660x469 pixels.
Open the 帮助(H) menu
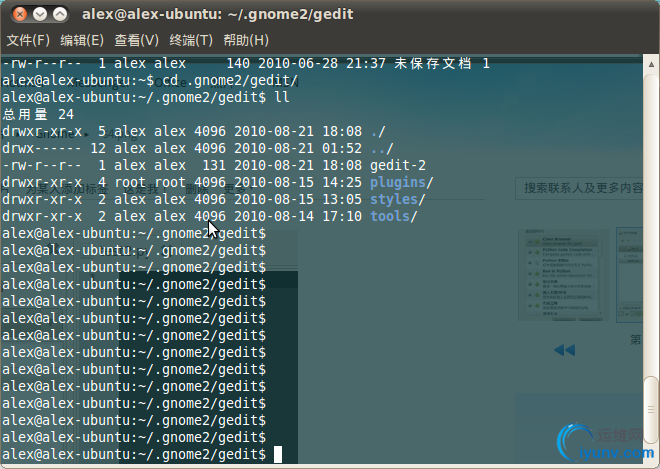(246, 40)
